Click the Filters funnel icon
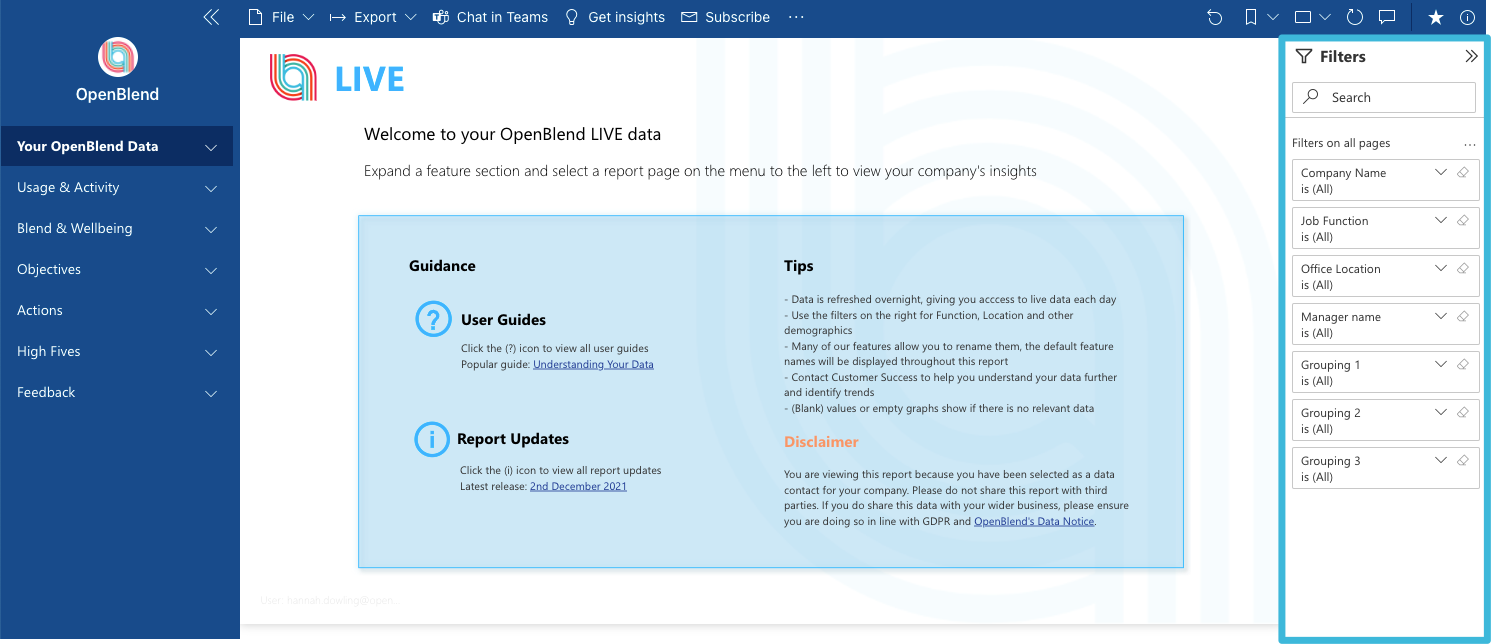Screen dimensions: 1491x644 point(1303,57)
